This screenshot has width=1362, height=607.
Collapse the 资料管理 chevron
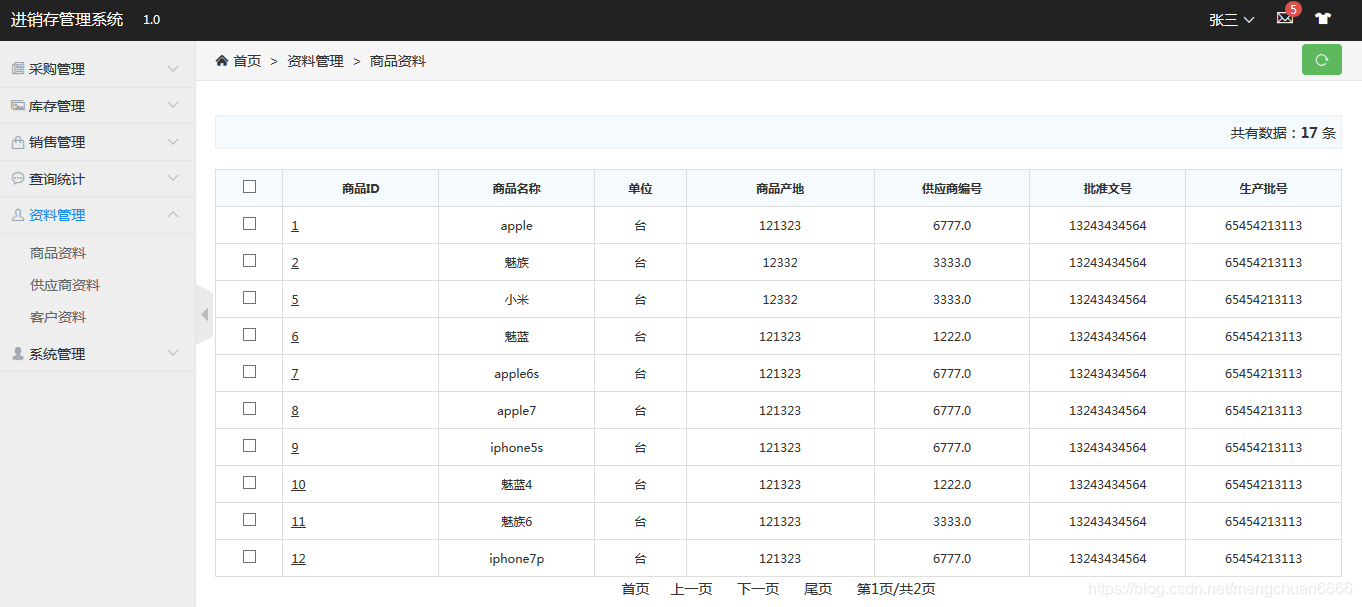click(173, 214)
